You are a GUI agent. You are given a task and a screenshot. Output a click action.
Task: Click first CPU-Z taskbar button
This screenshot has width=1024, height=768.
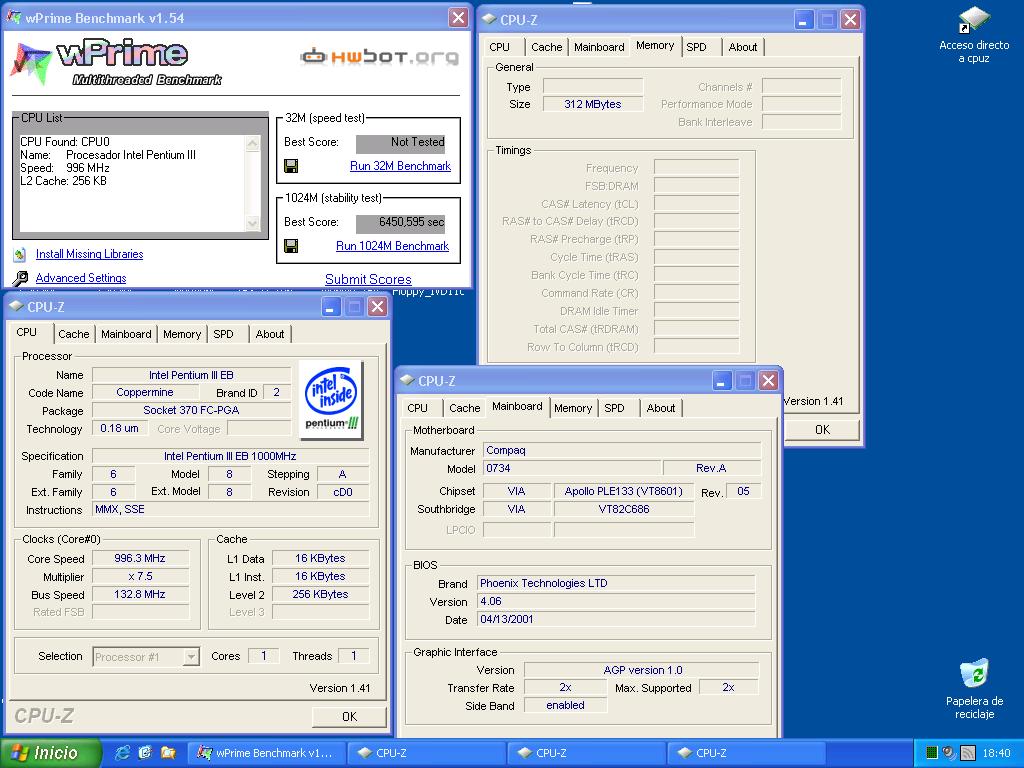[x=425, y=753]
